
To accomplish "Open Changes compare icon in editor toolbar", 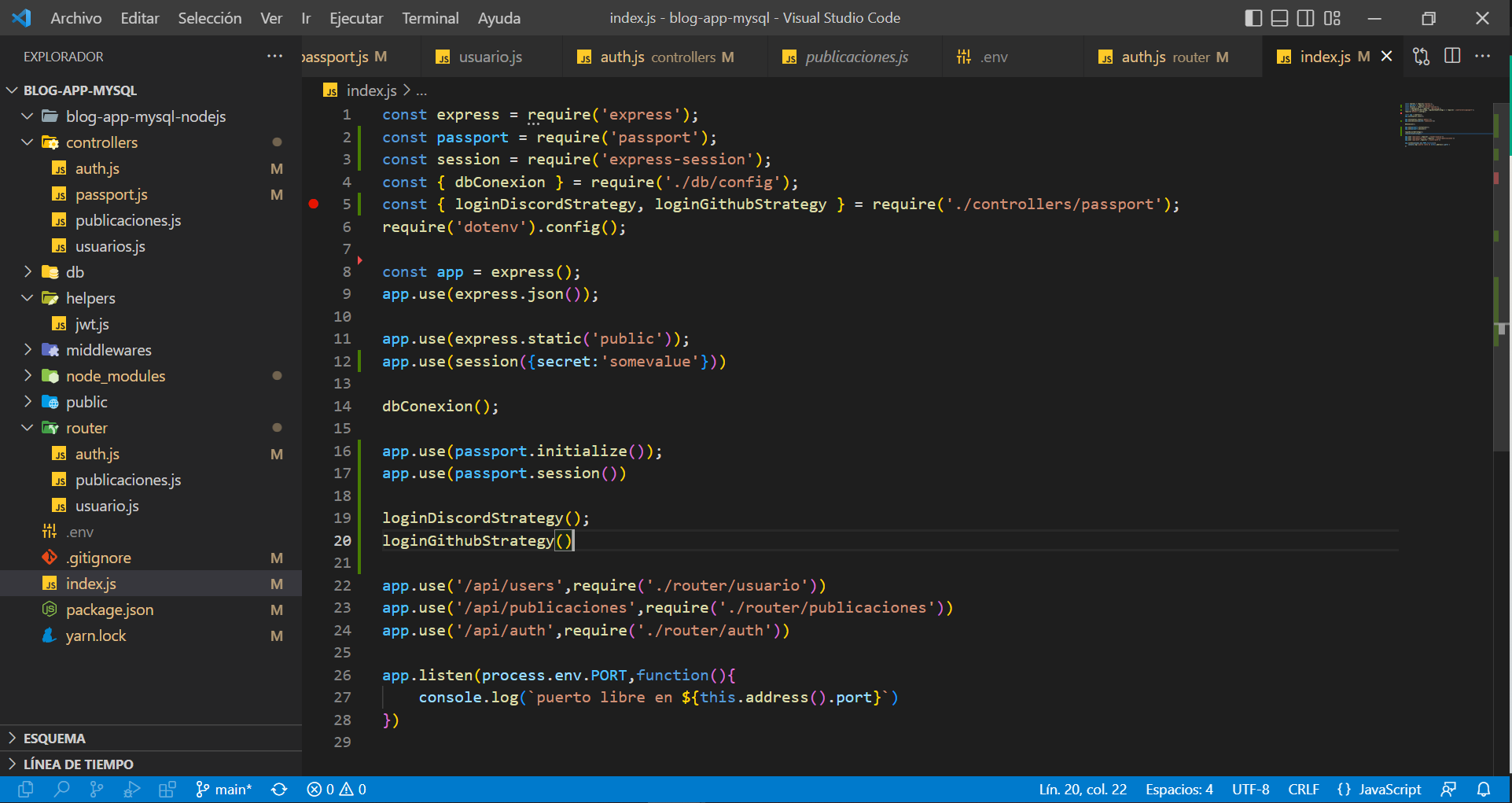I will point(1421,57).
